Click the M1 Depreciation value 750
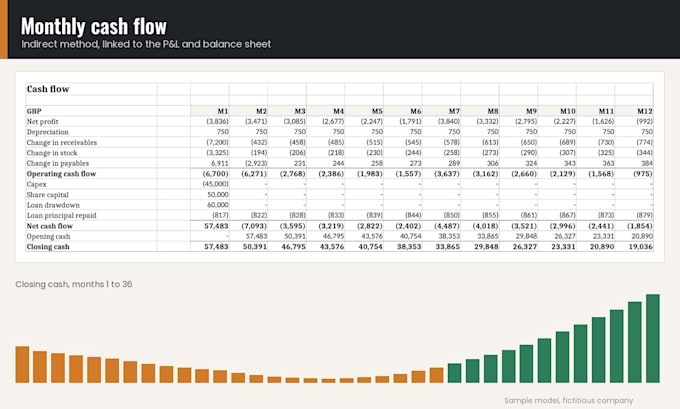The width and height of the screenshot is (680, 409). coord(223,132)
